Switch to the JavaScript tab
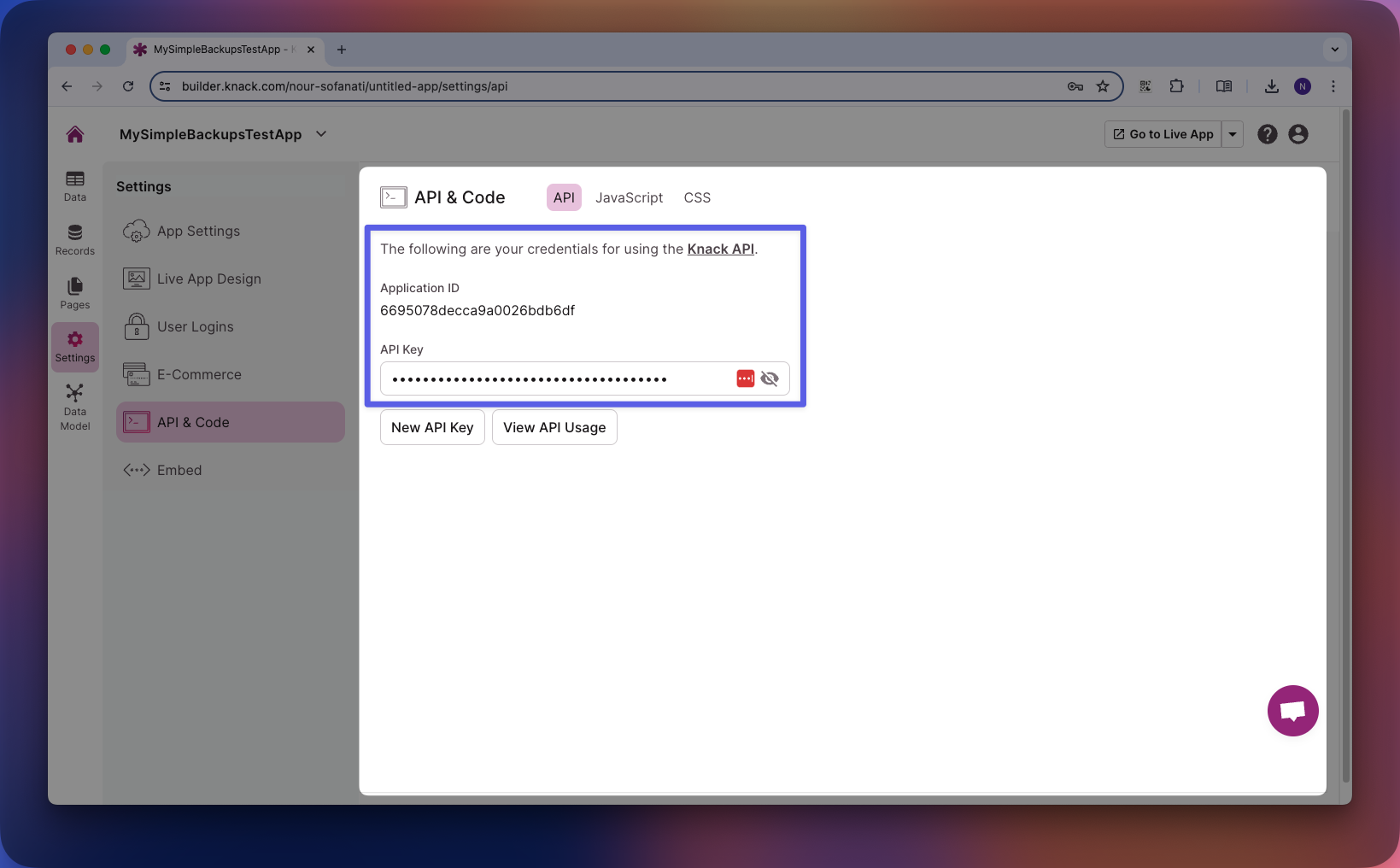Viewport: 1400px width, 868px height. point(629,197)
